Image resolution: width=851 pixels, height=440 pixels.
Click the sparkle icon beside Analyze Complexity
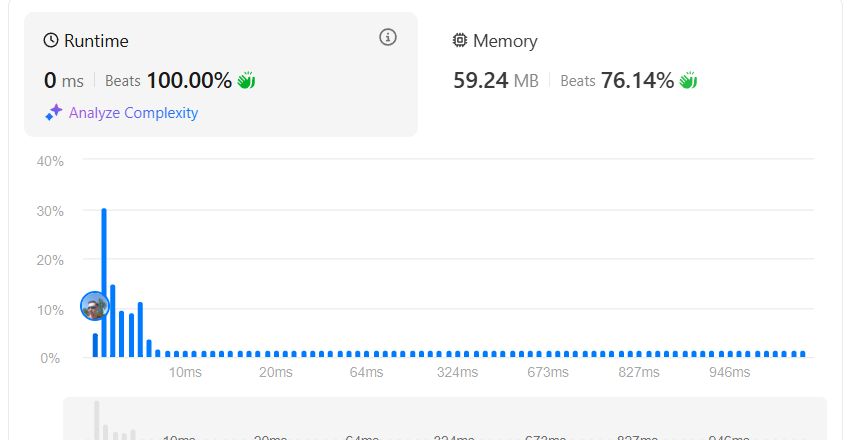coord(53,112)
